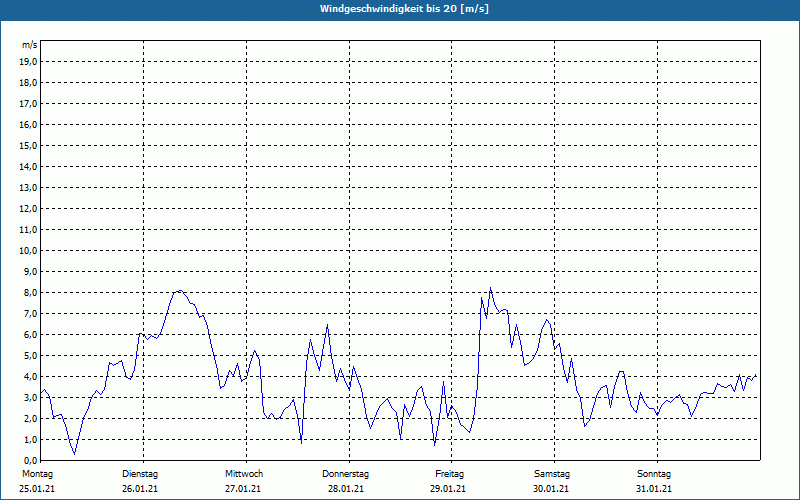Select the 29.01.21 date label
800x500 pixels.
tap(448, 489)
